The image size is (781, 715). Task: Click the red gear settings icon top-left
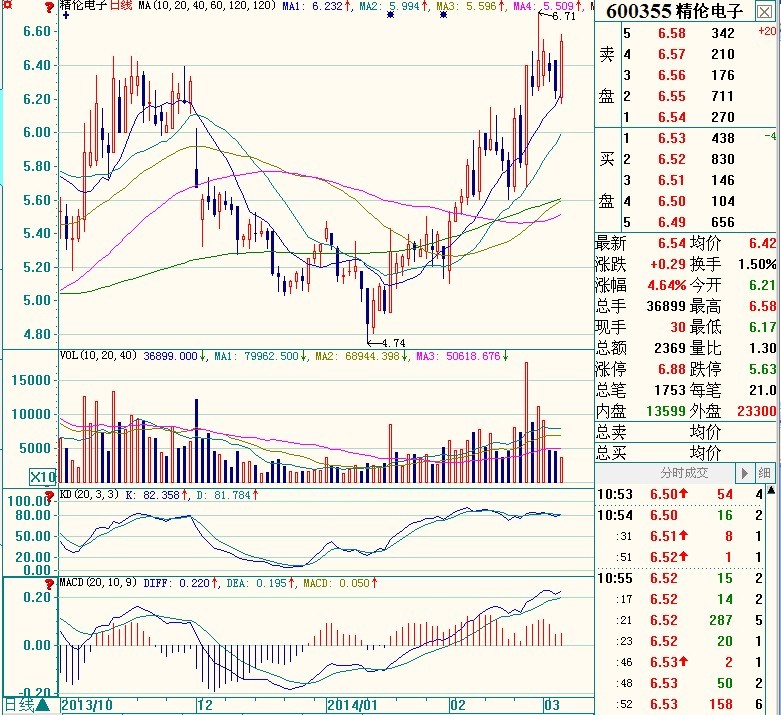pyautogui.click(x=10, y=6)
